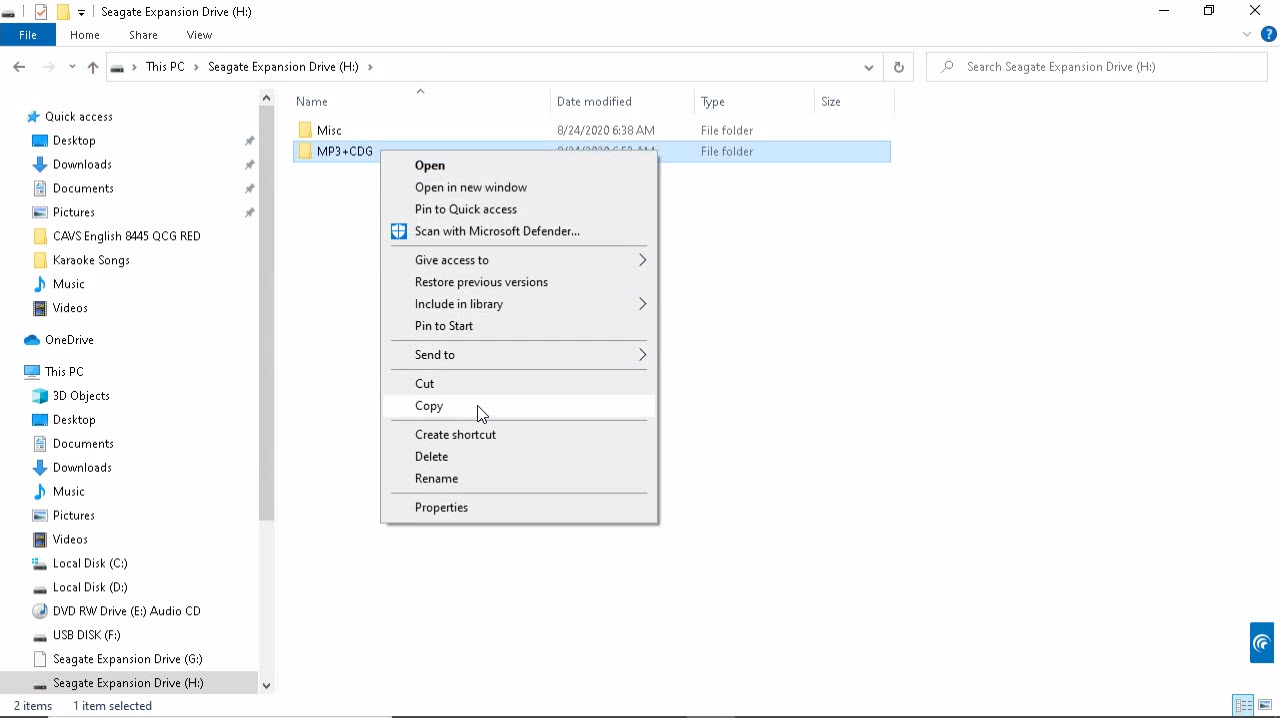Open DVD RW Drive (E:) Audio CD
Screen dimensions: 1280x718
pos(126,612)
